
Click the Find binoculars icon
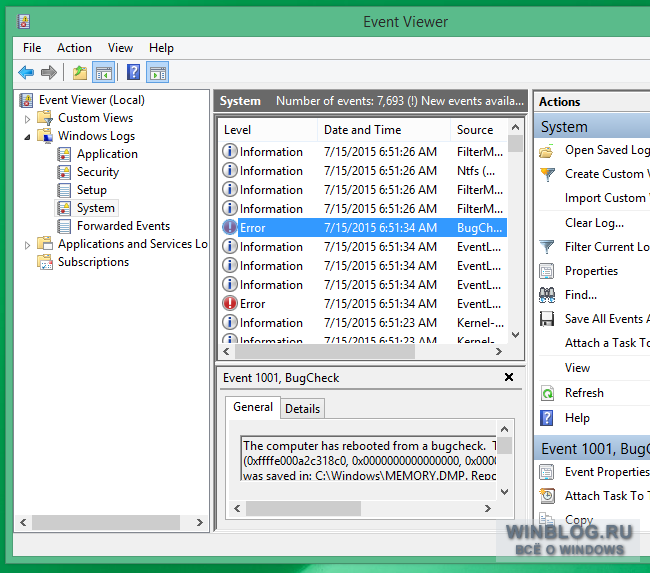547,295
